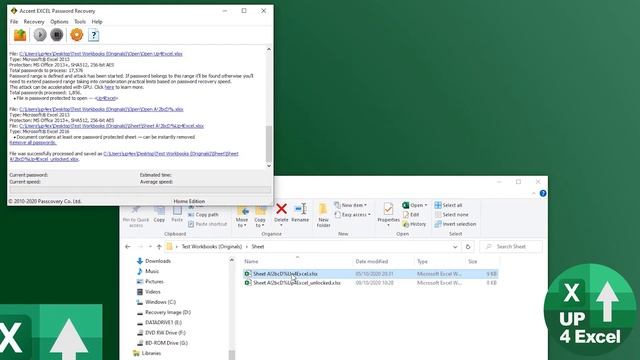Stop recovery with the stop button
Screen dimensions: 640x360
[57, 35]
